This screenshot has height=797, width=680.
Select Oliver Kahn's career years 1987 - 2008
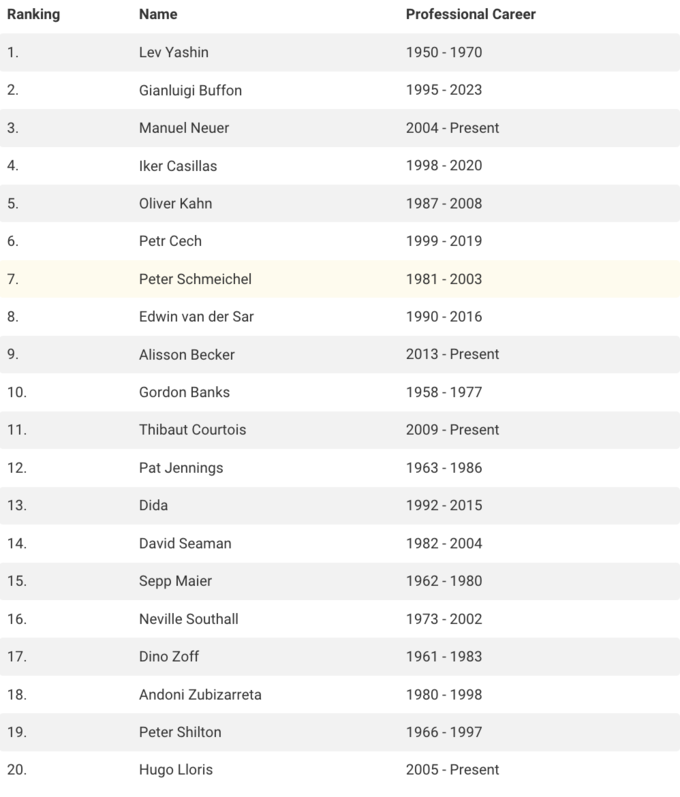(444, 203)
